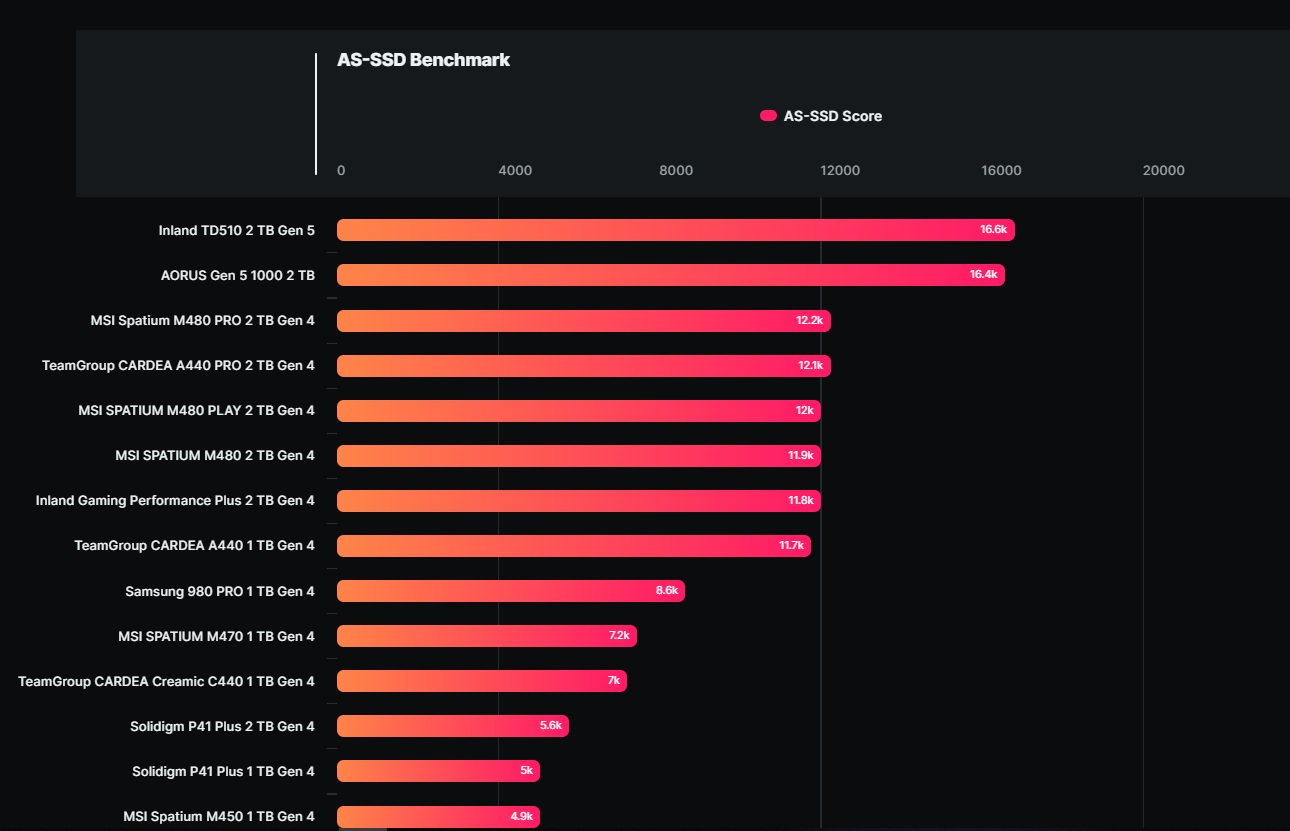Image resolution: width=1290 pixels, height=831 pixels.
Task: Click the Inland Gaming Performance Plus label
Action: [175, 500]
